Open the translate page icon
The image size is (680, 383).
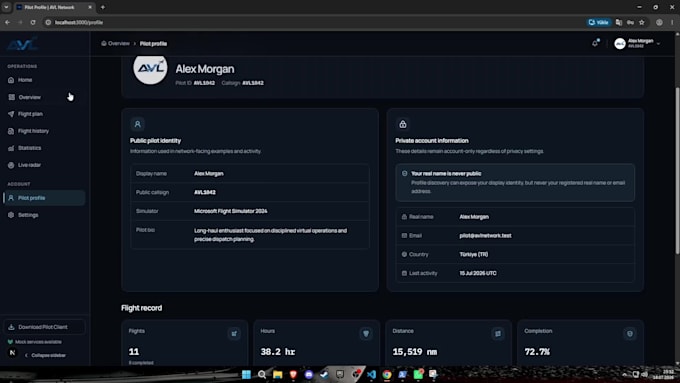point(619,22)
